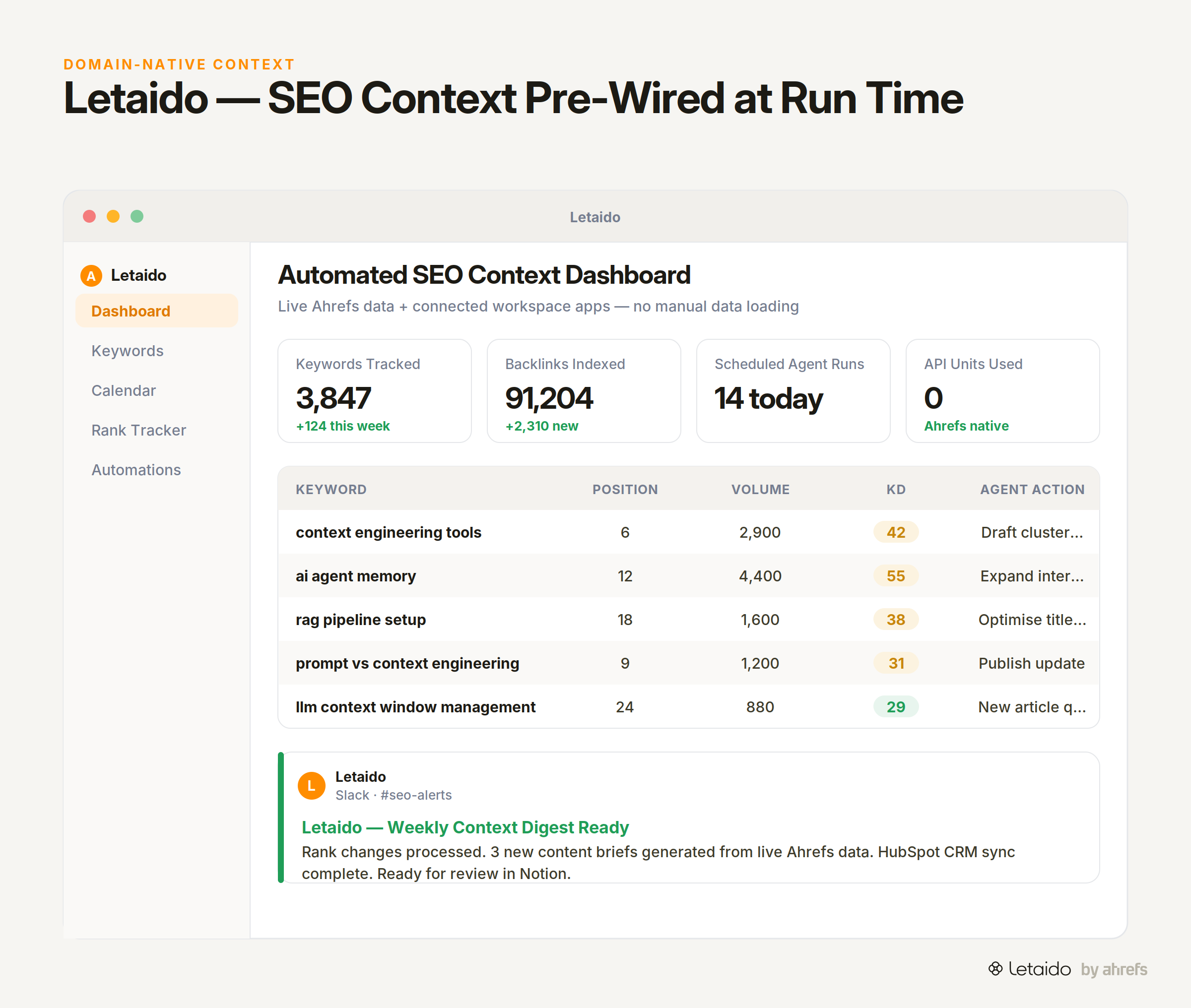Click the Letaido flower logo in footer
This screenshot has height=1008, width=1191.
(x=995, y=969)
